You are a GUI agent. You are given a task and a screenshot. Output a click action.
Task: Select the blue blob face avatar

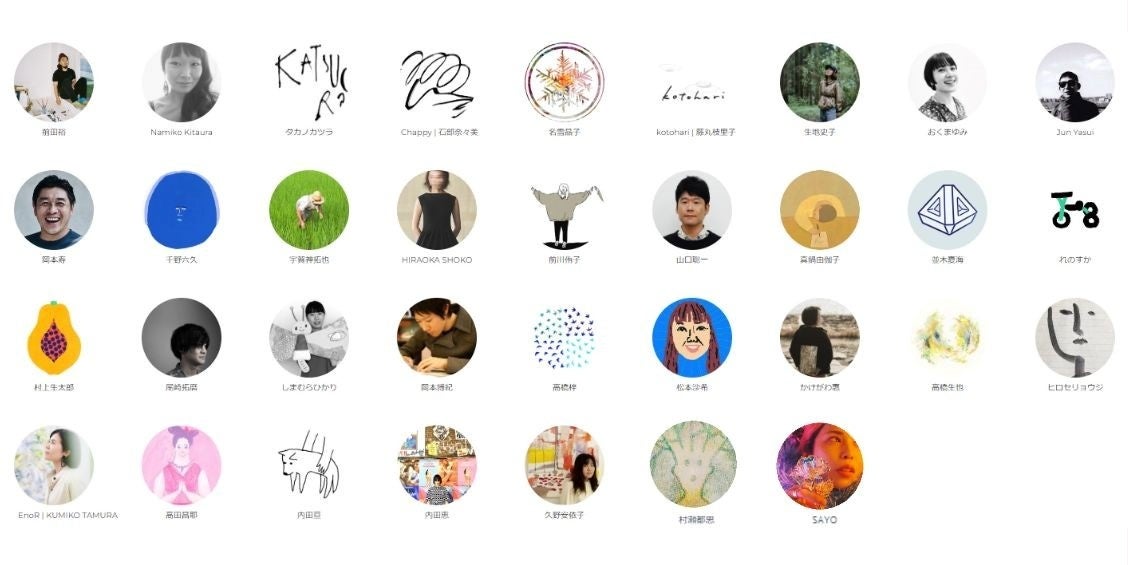181,210
